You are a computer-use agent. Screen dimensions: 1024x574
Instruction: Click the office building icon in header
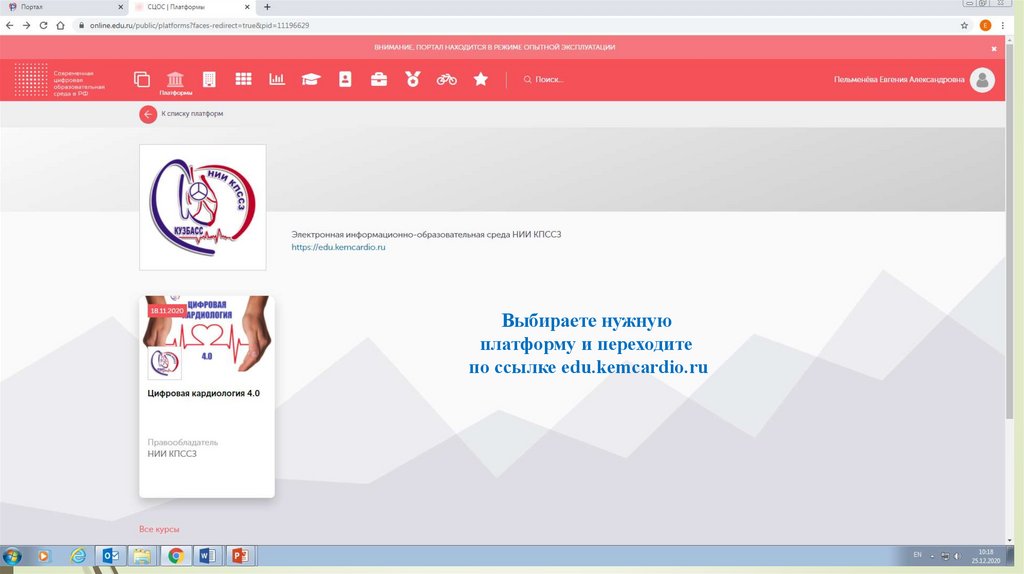(209, 79)
